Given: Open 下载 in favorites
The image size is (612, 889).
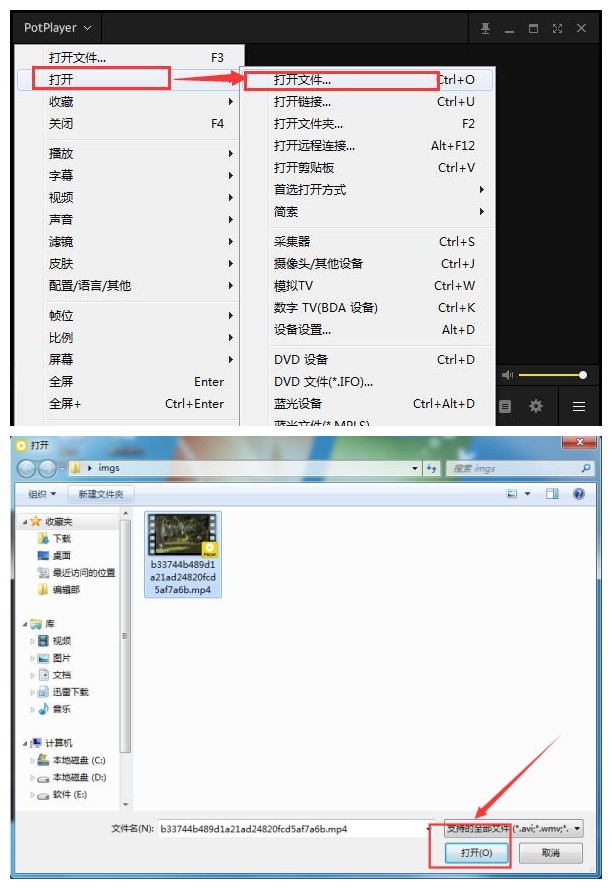Looking at the screenshot, I should pos(54,539).
